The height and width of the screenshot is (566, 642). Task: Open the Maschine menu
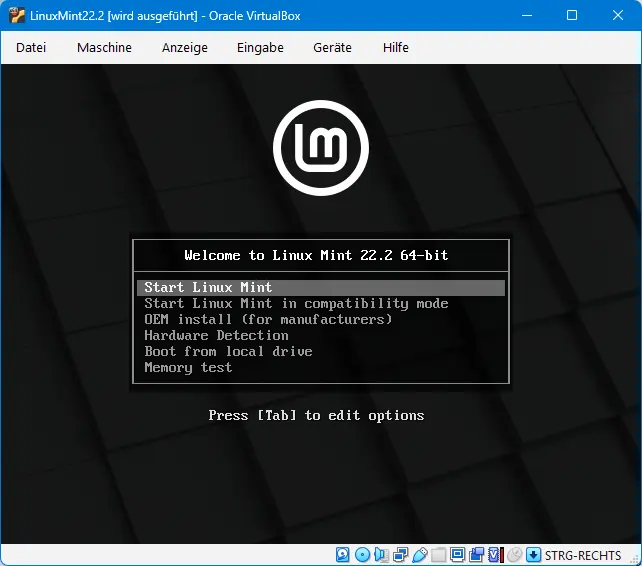click(x=104, y=48)
